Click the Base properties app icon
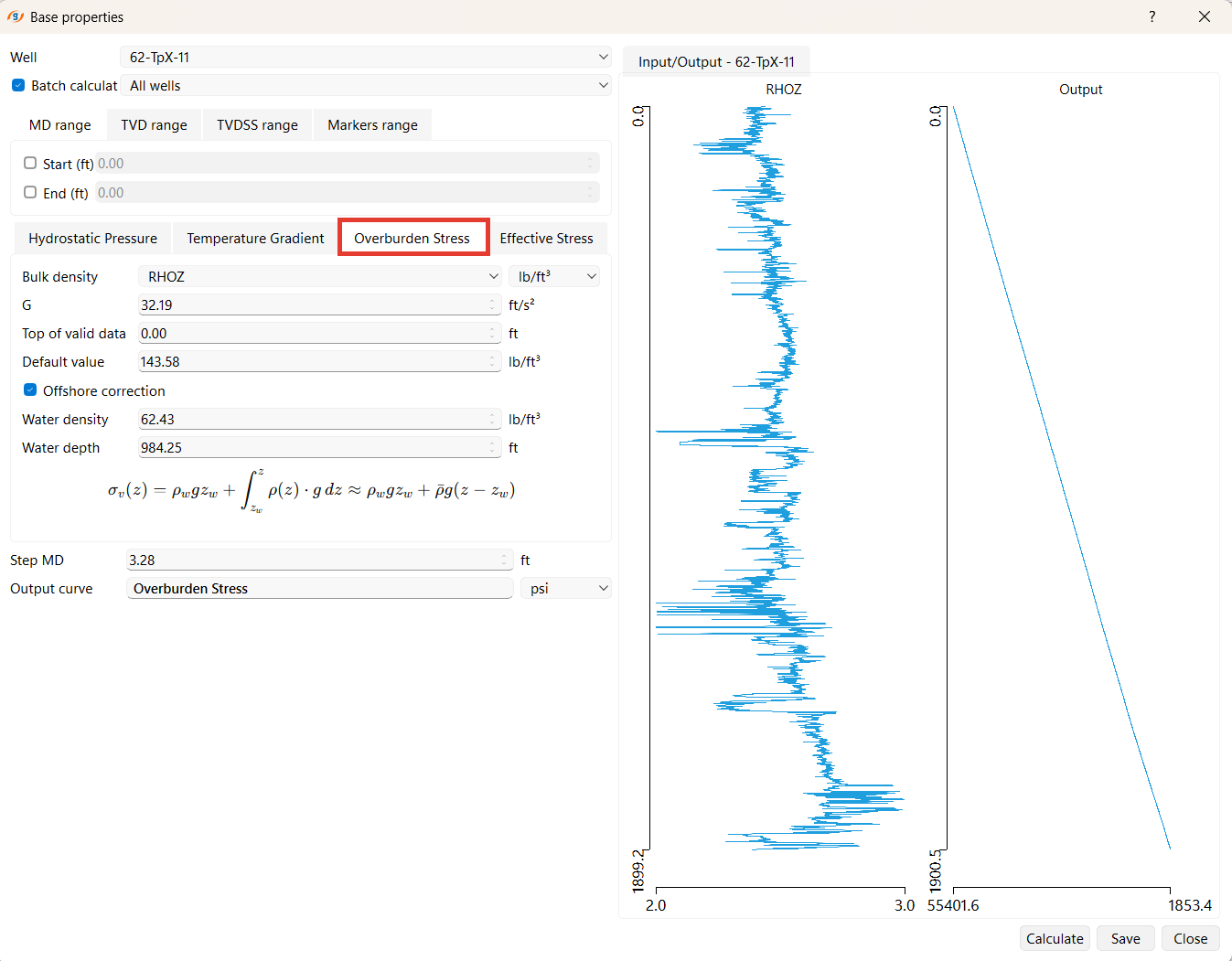 coord(15,16)
